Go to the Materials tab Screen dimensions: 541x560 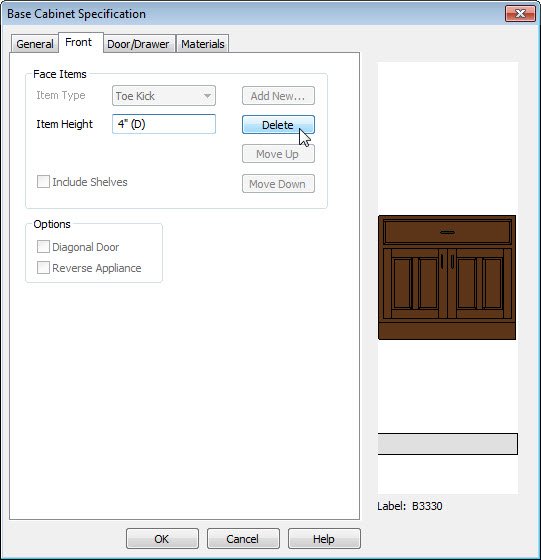point(202,44)
